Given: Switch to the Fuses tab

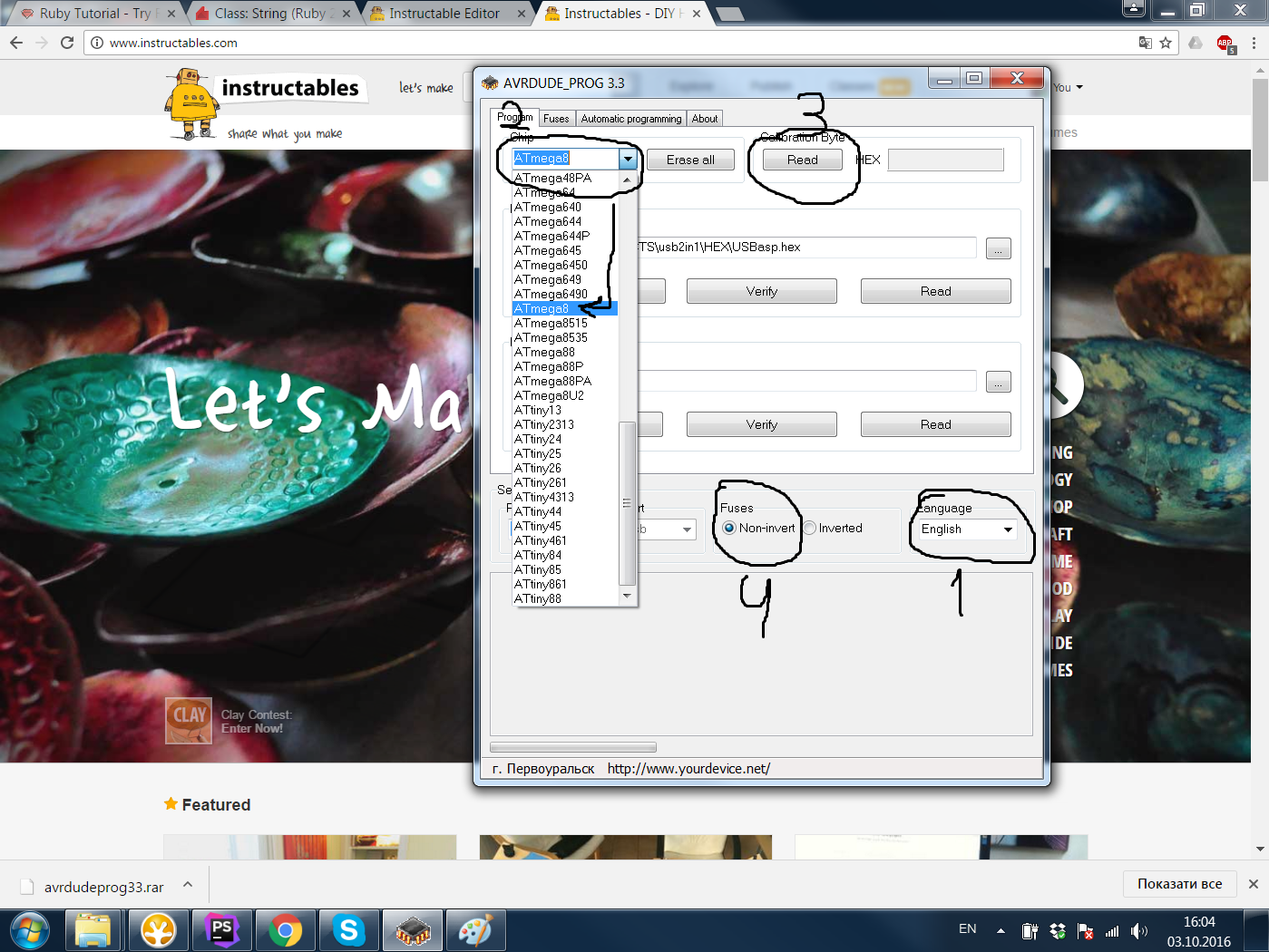Looking at the screenshot, I should point(556,119).
